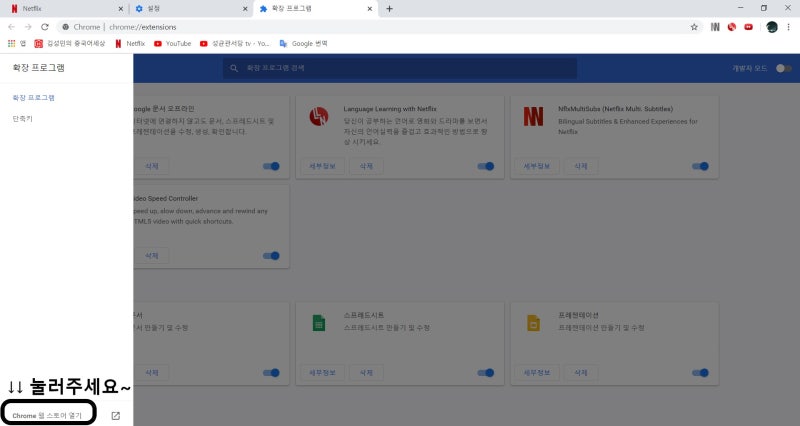Open 김성민의 중국어세상 bookmark

(x=70, y=44)
